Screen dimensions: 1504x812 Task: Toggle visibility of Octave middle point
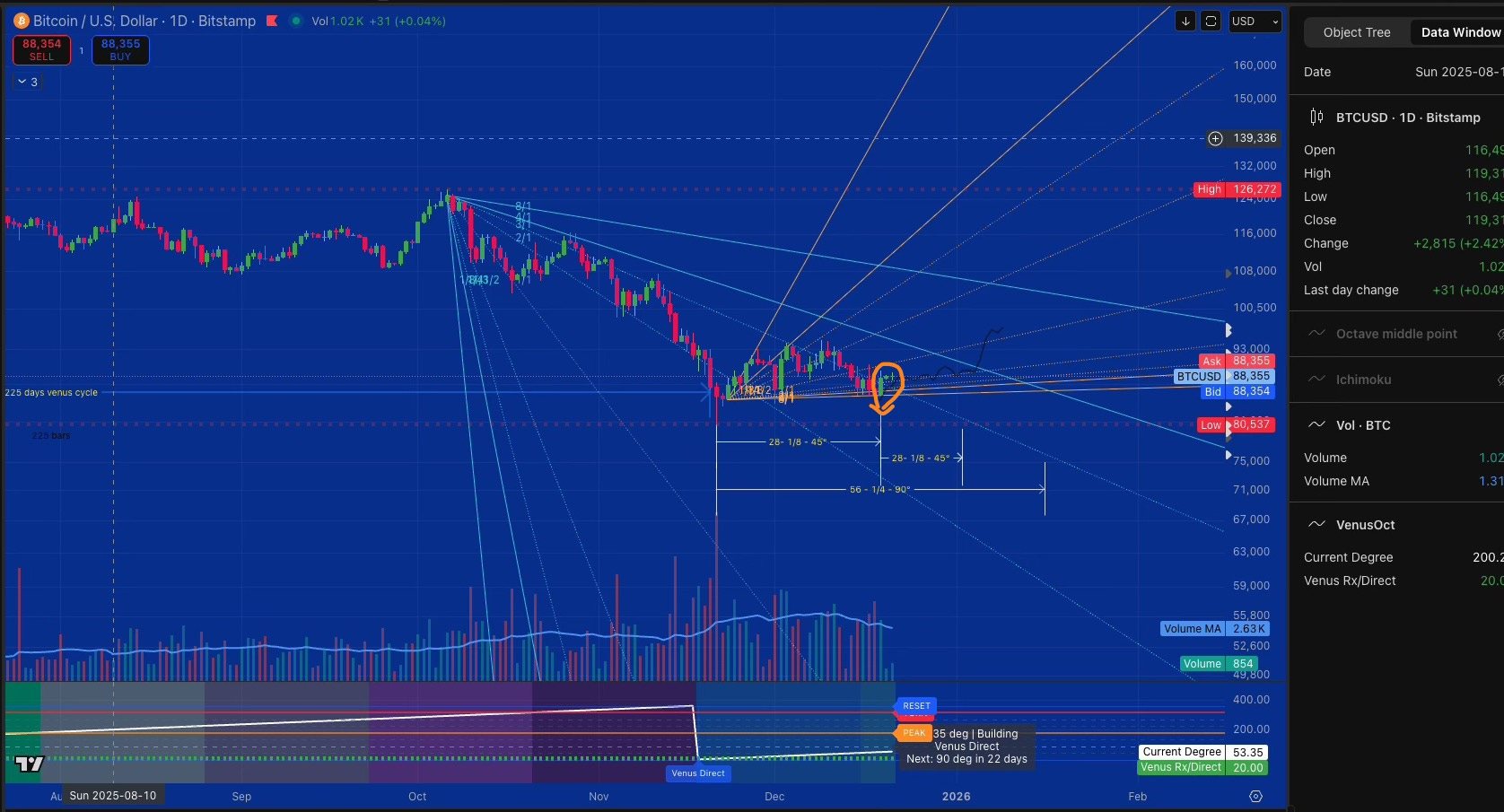coord(1500,334)
